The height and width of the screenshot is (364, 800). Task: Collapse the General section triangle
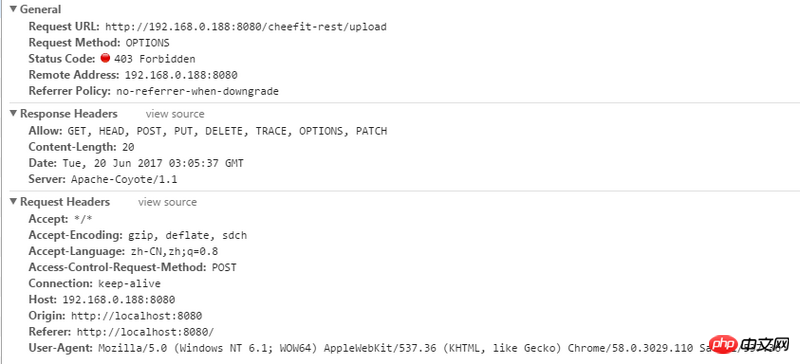14,9
